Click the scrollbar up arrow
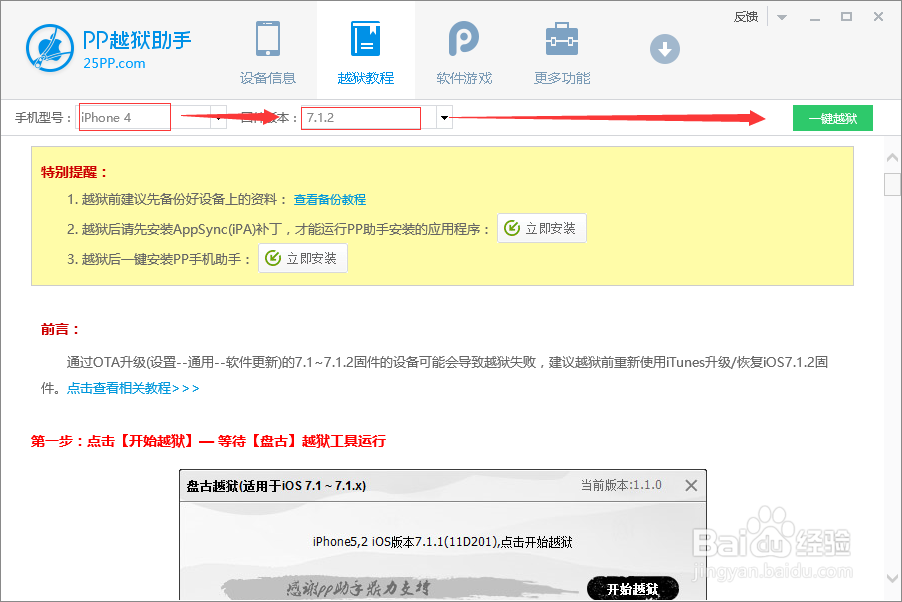 click(x=892, y=158)
